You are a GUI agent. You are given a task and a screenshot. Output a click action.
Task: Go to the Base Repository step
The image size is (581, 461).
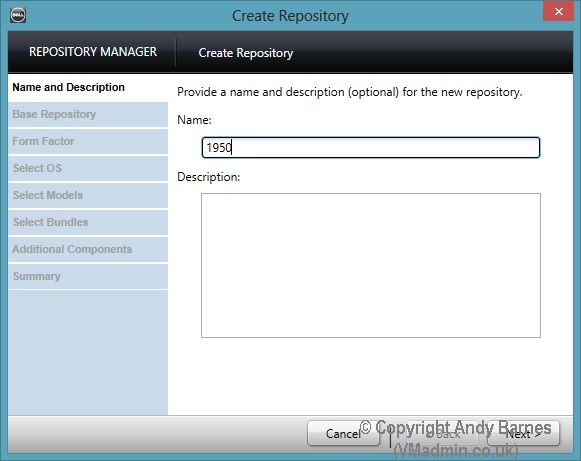pyautogui.click(x=88, y=115)
